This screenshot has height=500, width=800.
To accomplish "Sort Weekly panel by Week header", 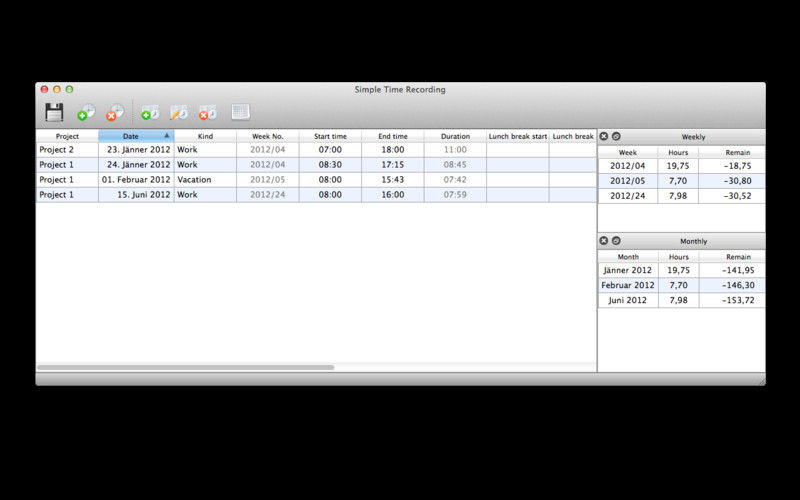I will pos(628,152).
